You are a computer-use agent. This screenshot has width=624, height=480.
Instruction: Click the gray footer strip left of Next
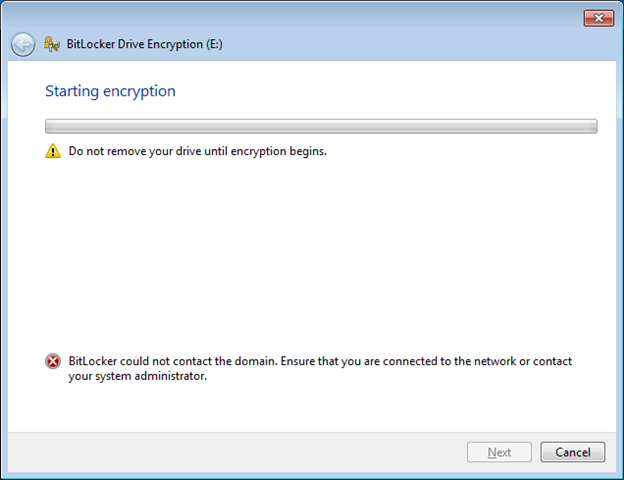pos(230,452)
